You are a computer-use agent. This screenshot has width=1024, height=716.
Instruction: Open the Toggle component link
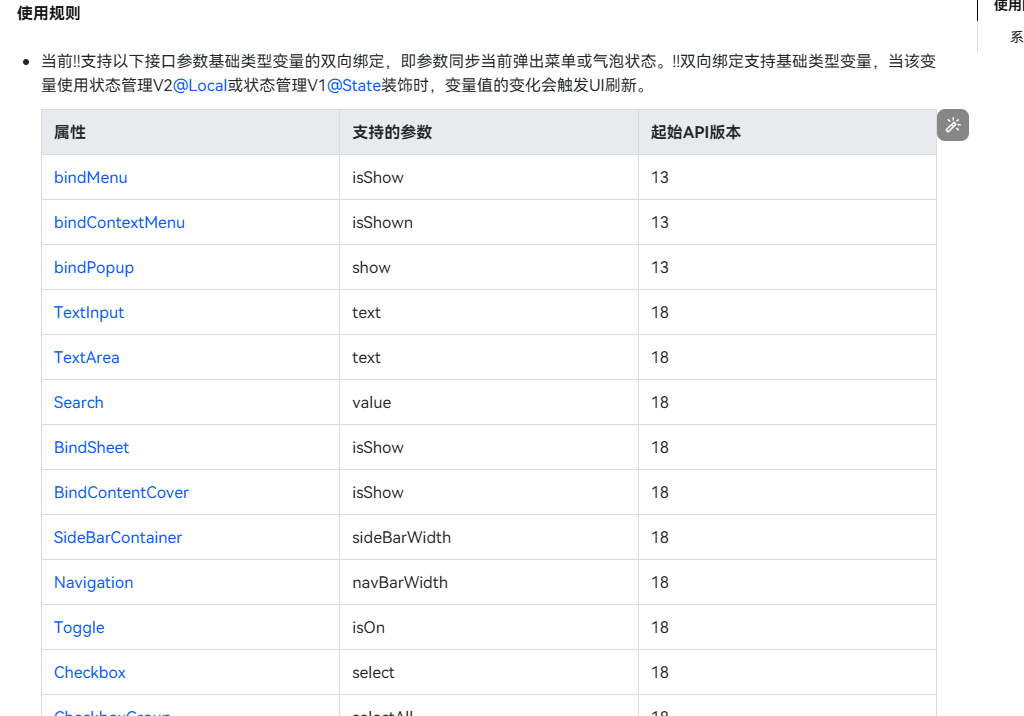click(79, 628)
